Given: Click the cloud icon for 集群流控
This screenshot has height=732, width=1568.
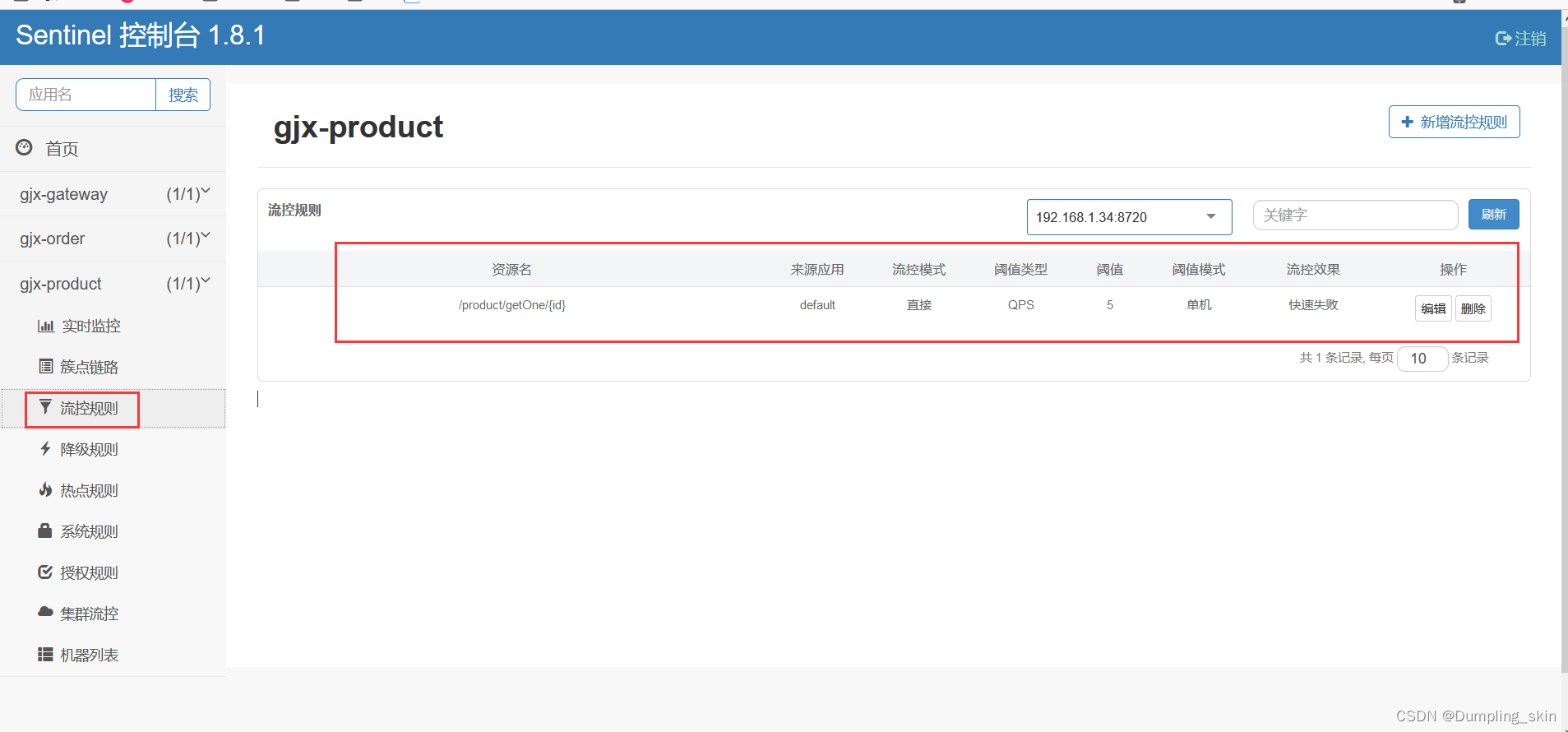Looking at the screenshot, I should pos(45,612).
